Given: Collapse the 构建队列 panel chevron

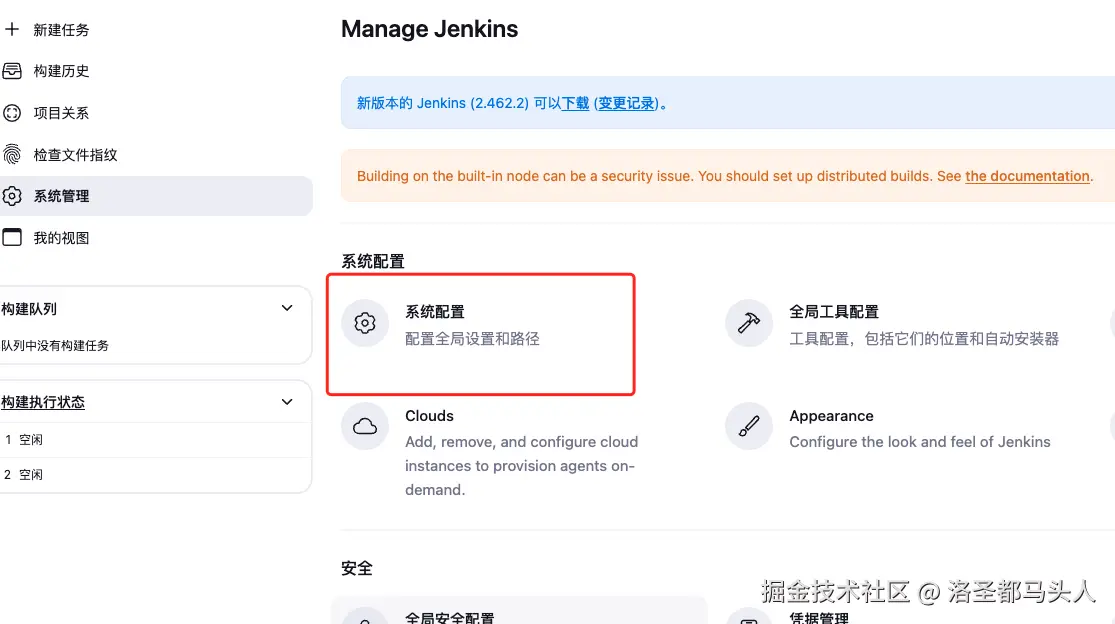Looking at the screenshot, I should click(287, 308).
